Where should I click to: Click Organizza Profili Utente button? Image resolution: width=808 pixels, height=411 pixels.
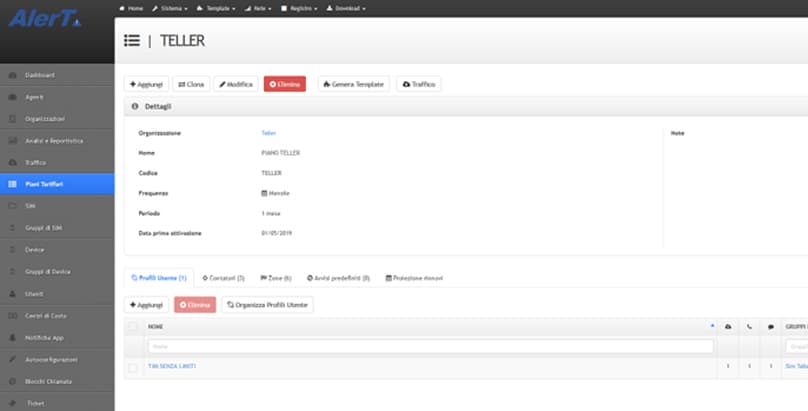[x=267, y=305]
